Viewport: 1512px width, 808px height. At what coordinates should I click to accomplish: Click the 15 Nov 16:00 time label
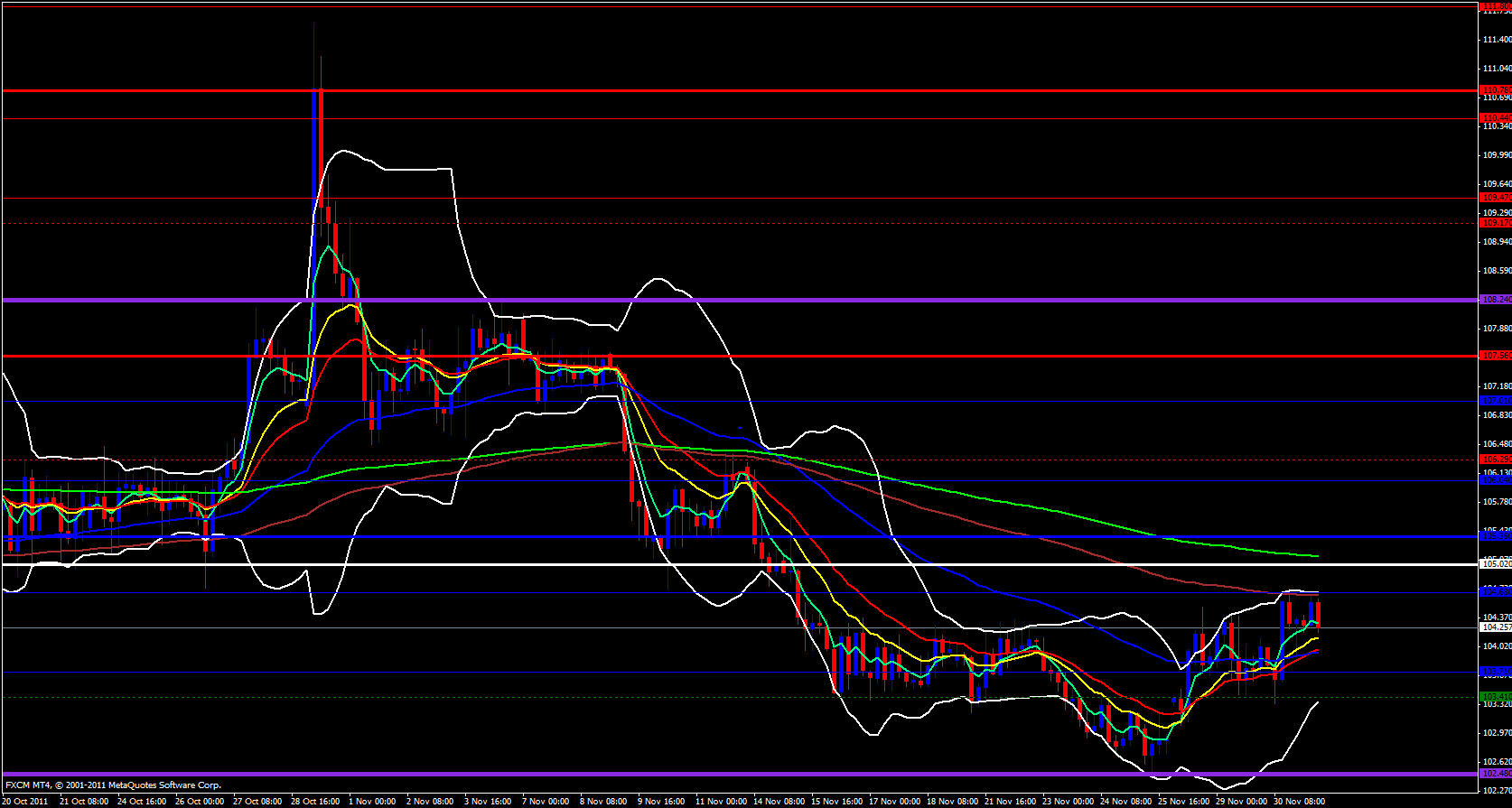click(x=836, y=802)
